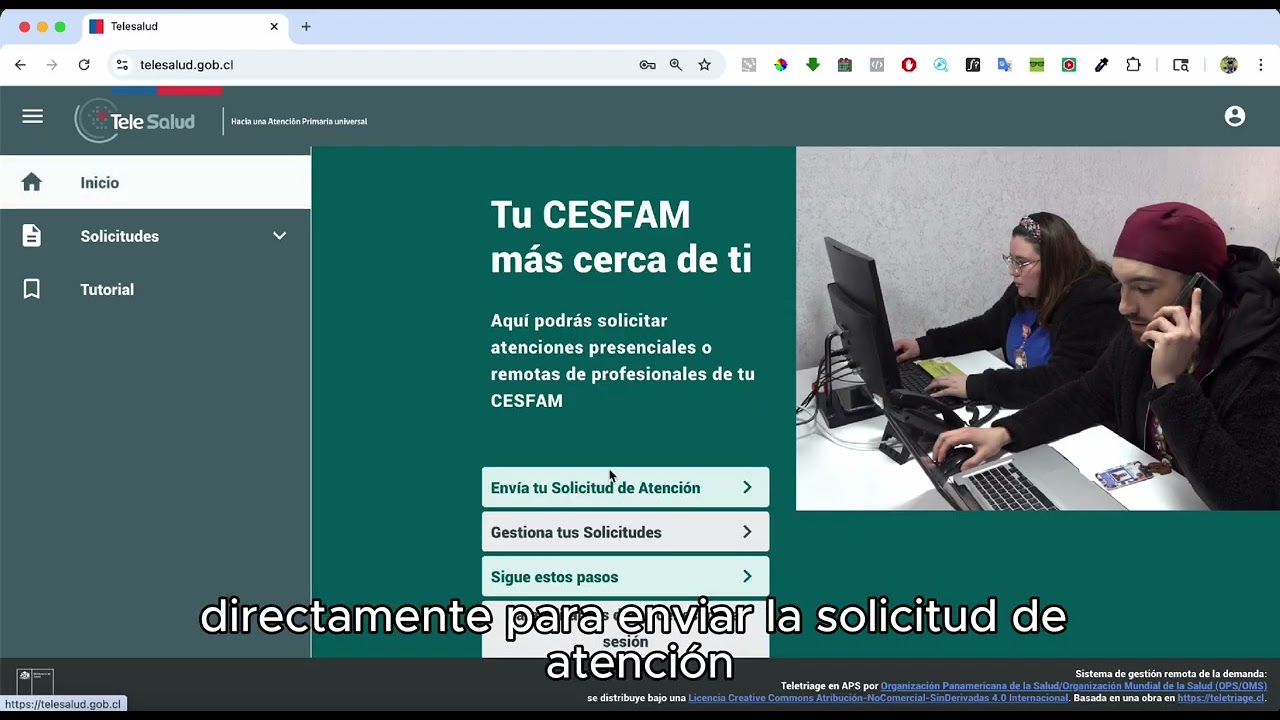This screenshot has width=1280, height=720.
Task: Expand the Solicitudes submenu chevron
Action: [280, 236]
